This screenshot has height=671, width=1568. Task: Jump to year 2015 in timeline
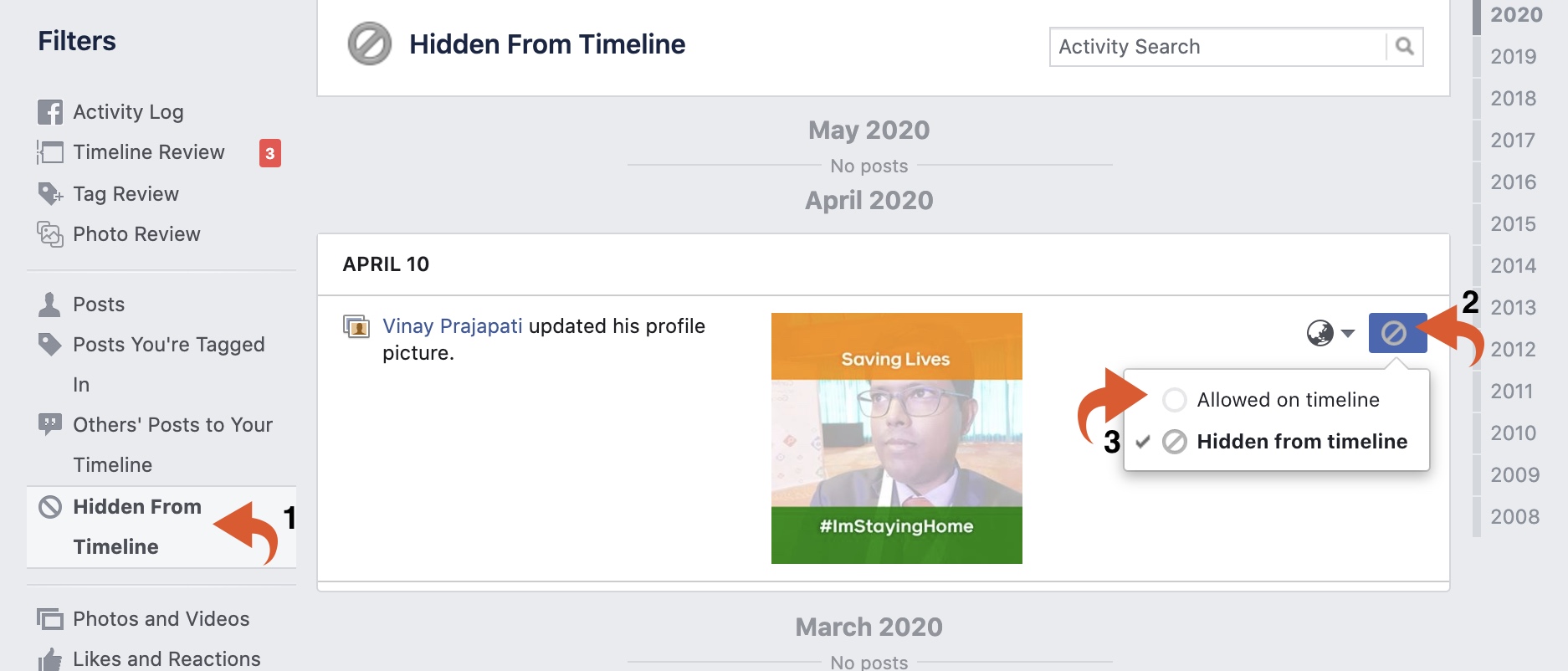pyautogui.click(x=1514, y=224)
